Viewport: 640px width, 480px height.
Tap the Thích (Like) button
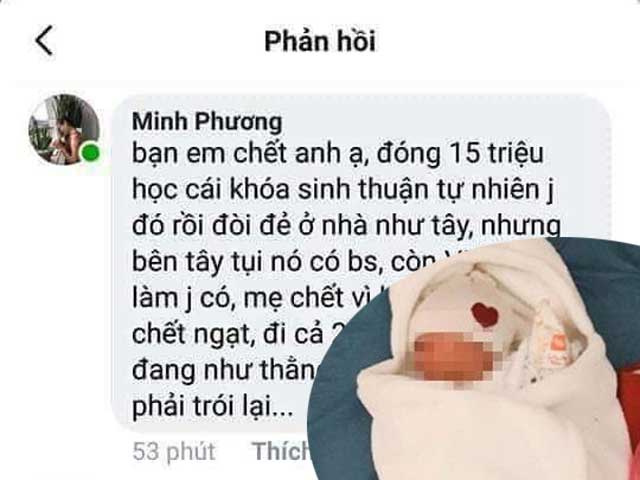coord(282,451)
